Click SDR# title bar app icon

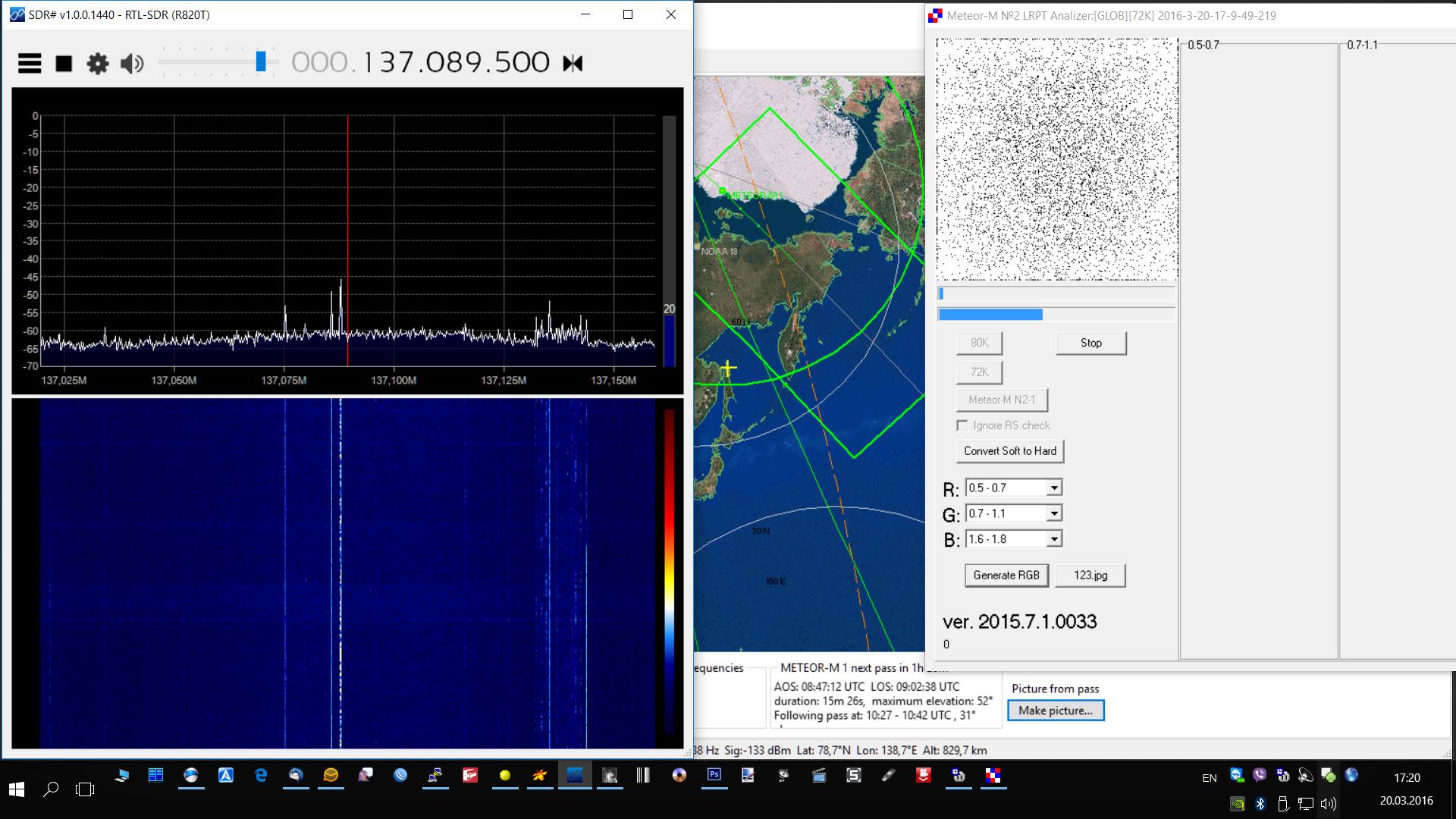point(17,14)
